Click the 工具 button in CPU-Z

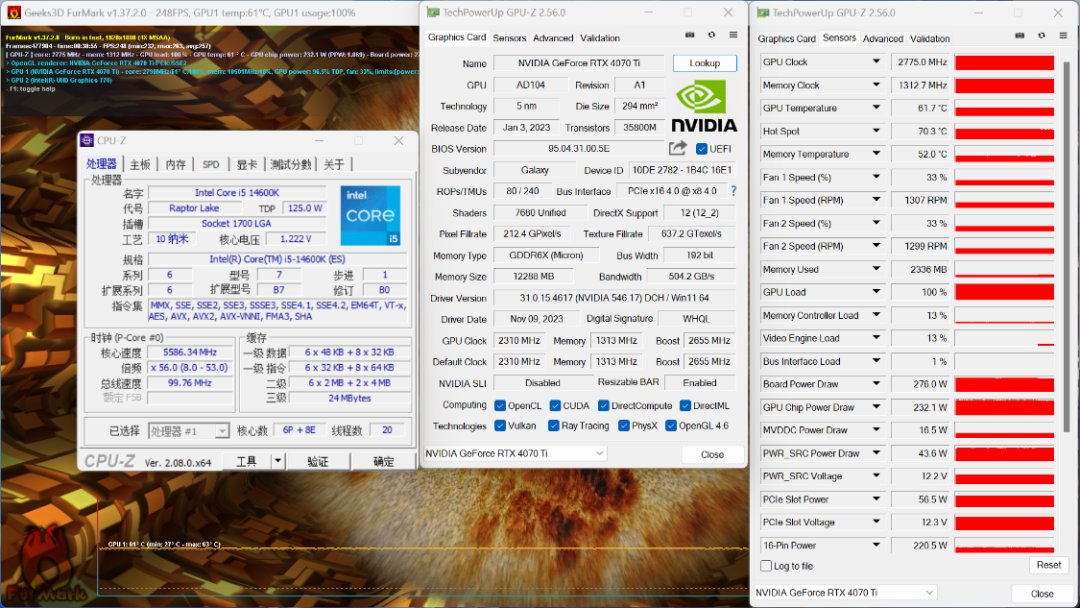pyautogui.click(x=247, y=461)
